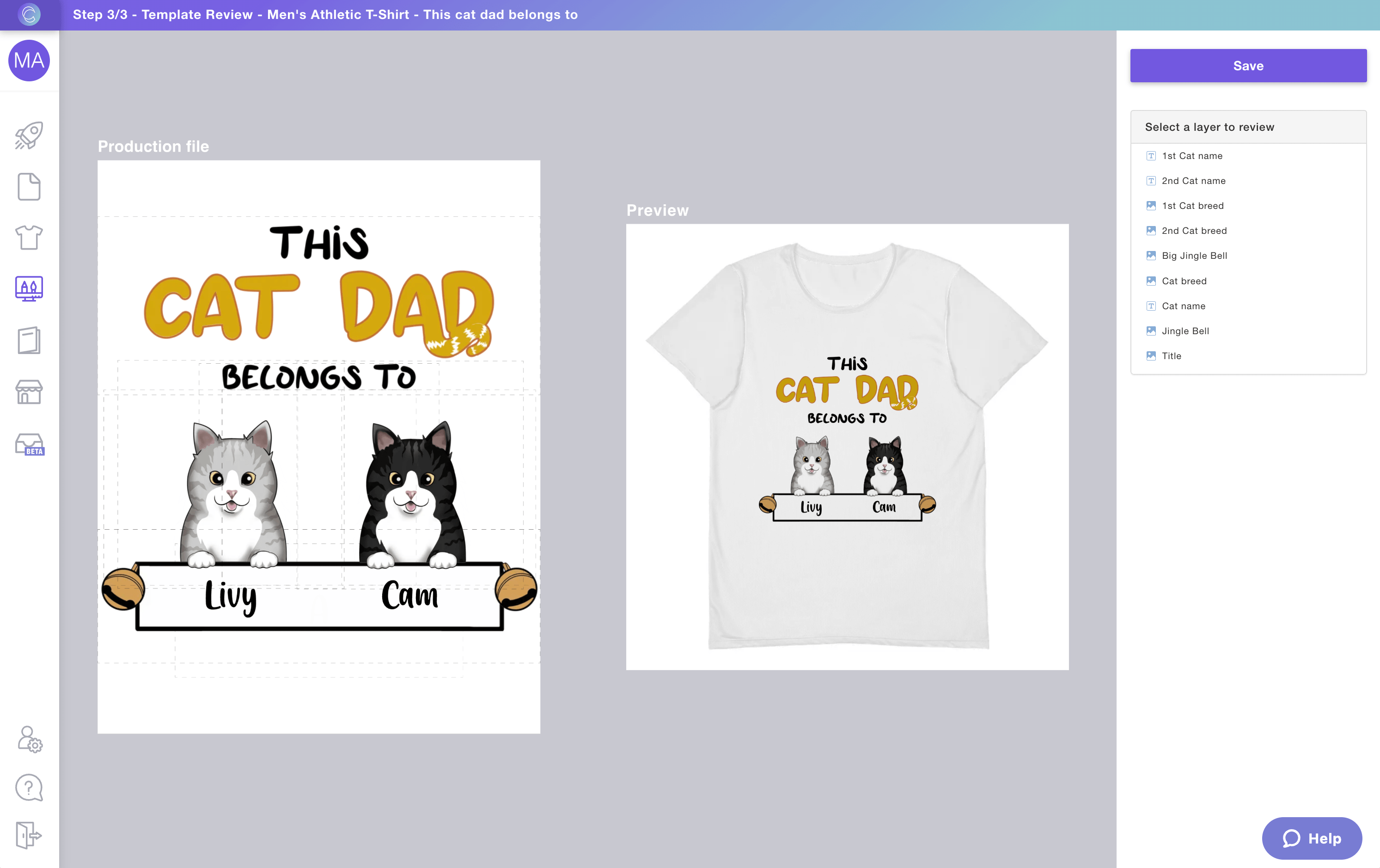The image size is (1380, 868).
Task: Open the book catalog sidebar icon
Action: tap(29, 341)
